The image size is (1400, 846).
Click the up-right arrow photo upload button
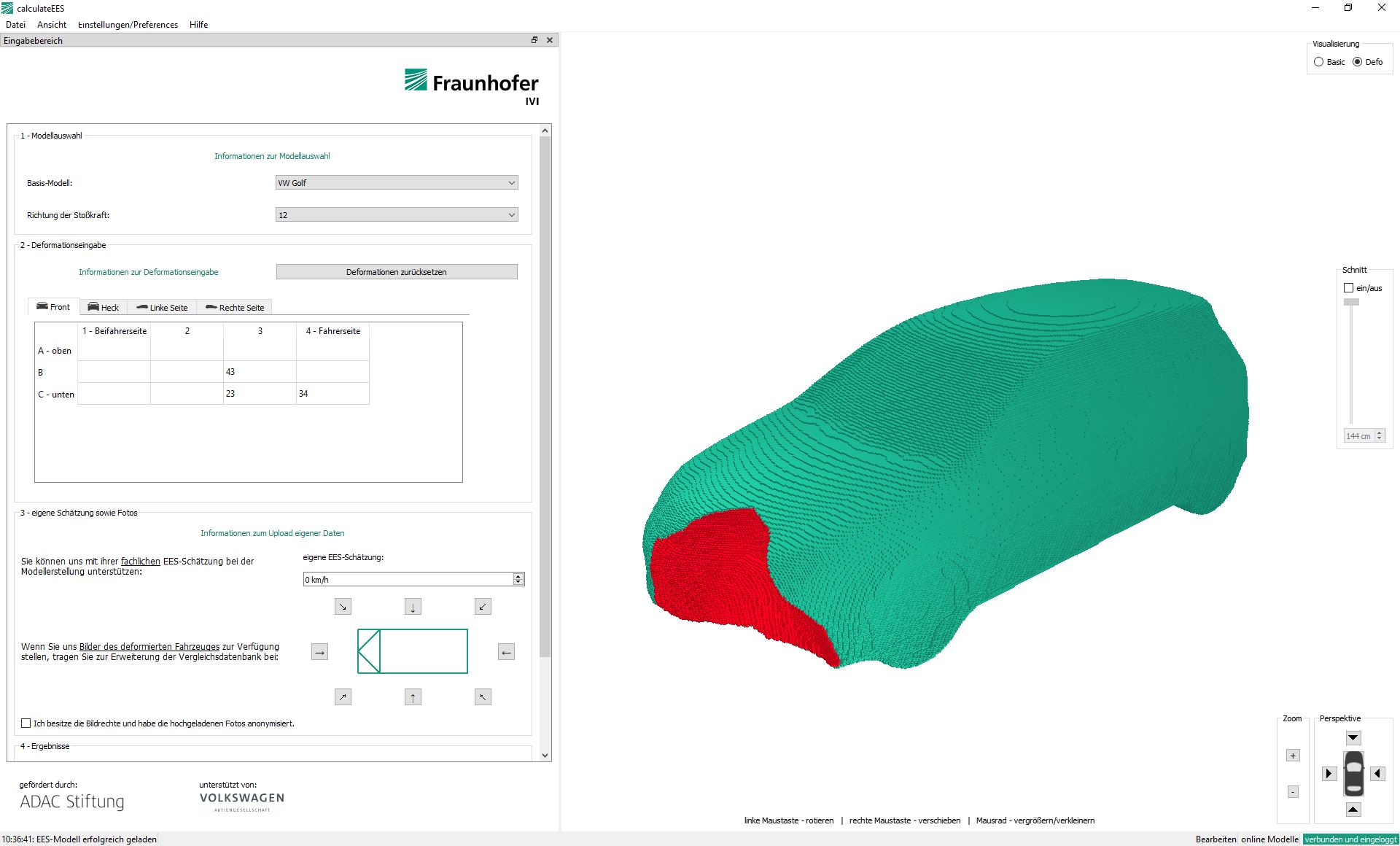coord(343,696)
